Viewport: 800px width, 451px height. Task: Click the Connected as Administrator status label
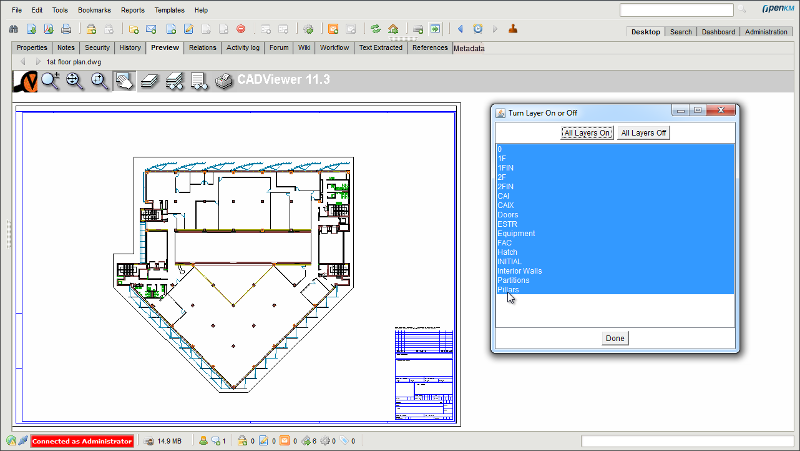point(82,441)
